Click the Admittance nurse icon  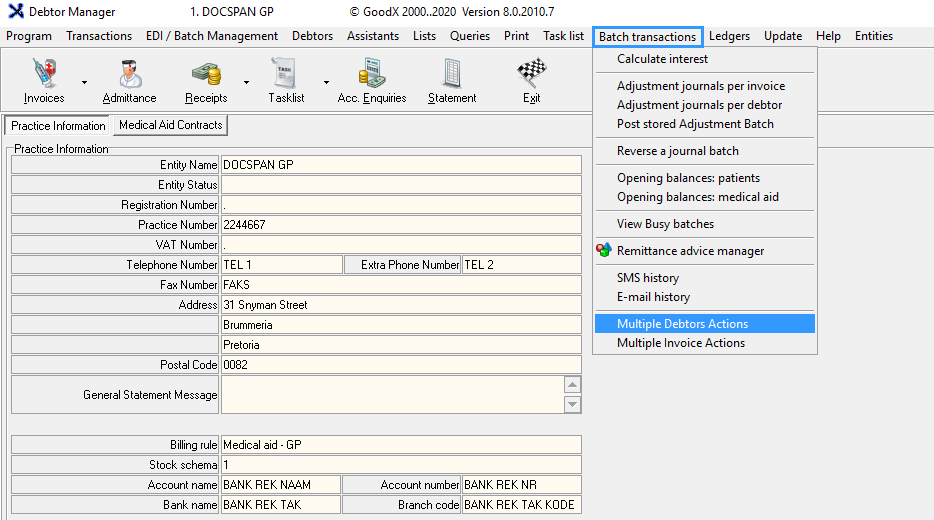coord(129,76)
